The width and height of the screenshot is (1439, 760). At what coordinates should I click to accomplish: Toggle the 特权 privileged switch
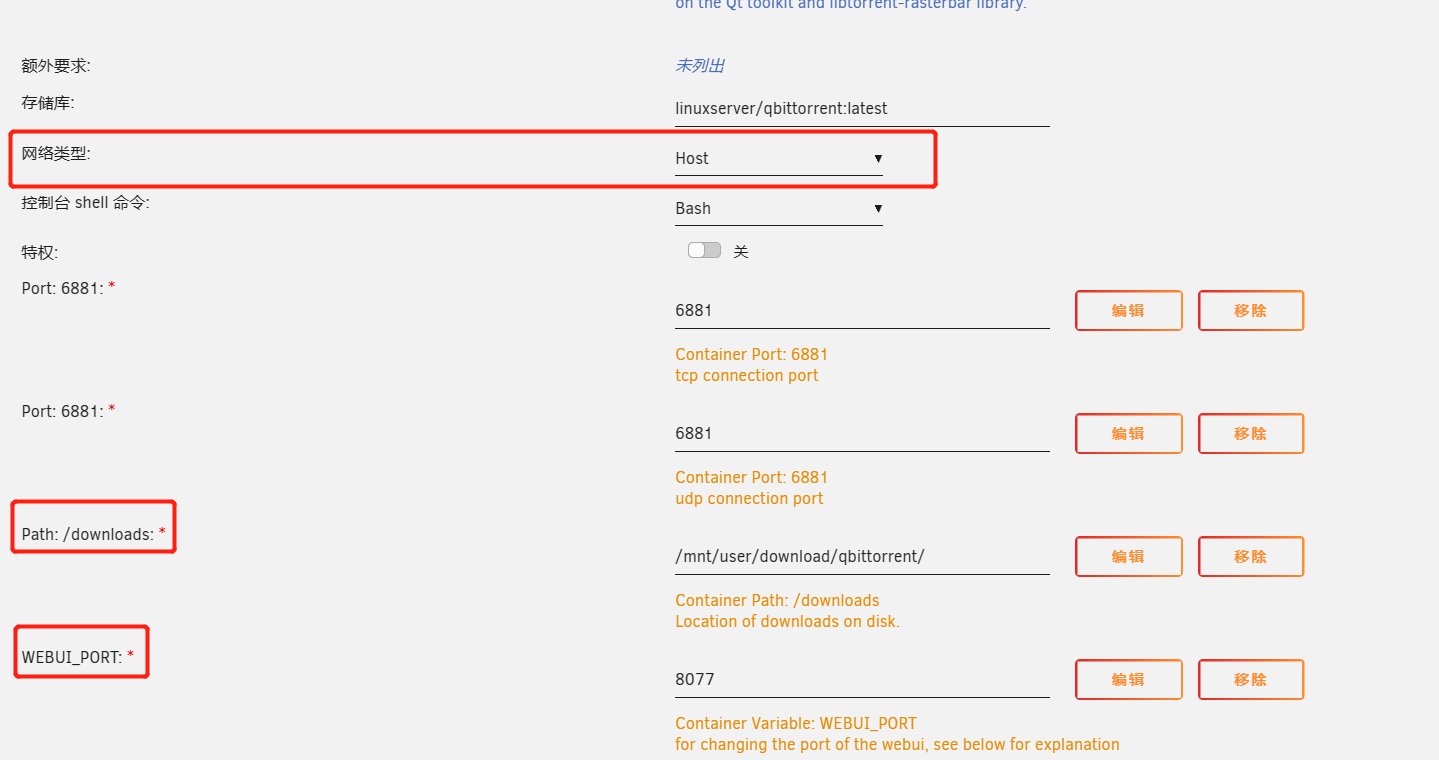click(x=704, y=250)
